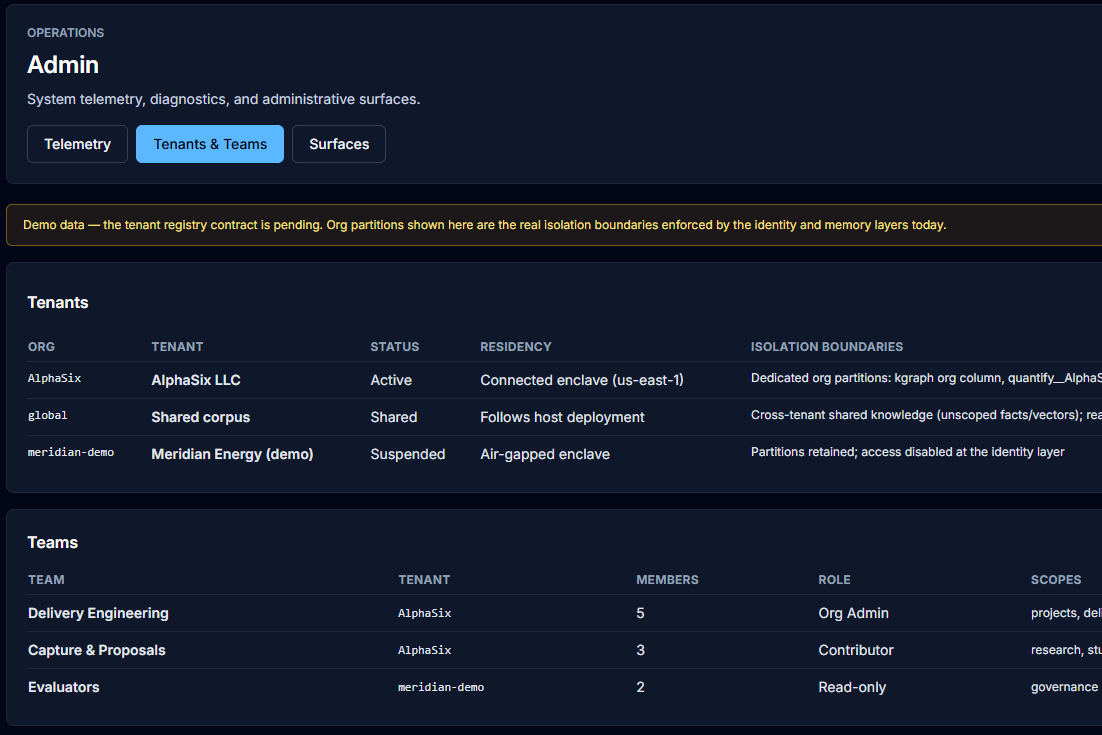Click the SCOPES column header

click(1056, 580)
